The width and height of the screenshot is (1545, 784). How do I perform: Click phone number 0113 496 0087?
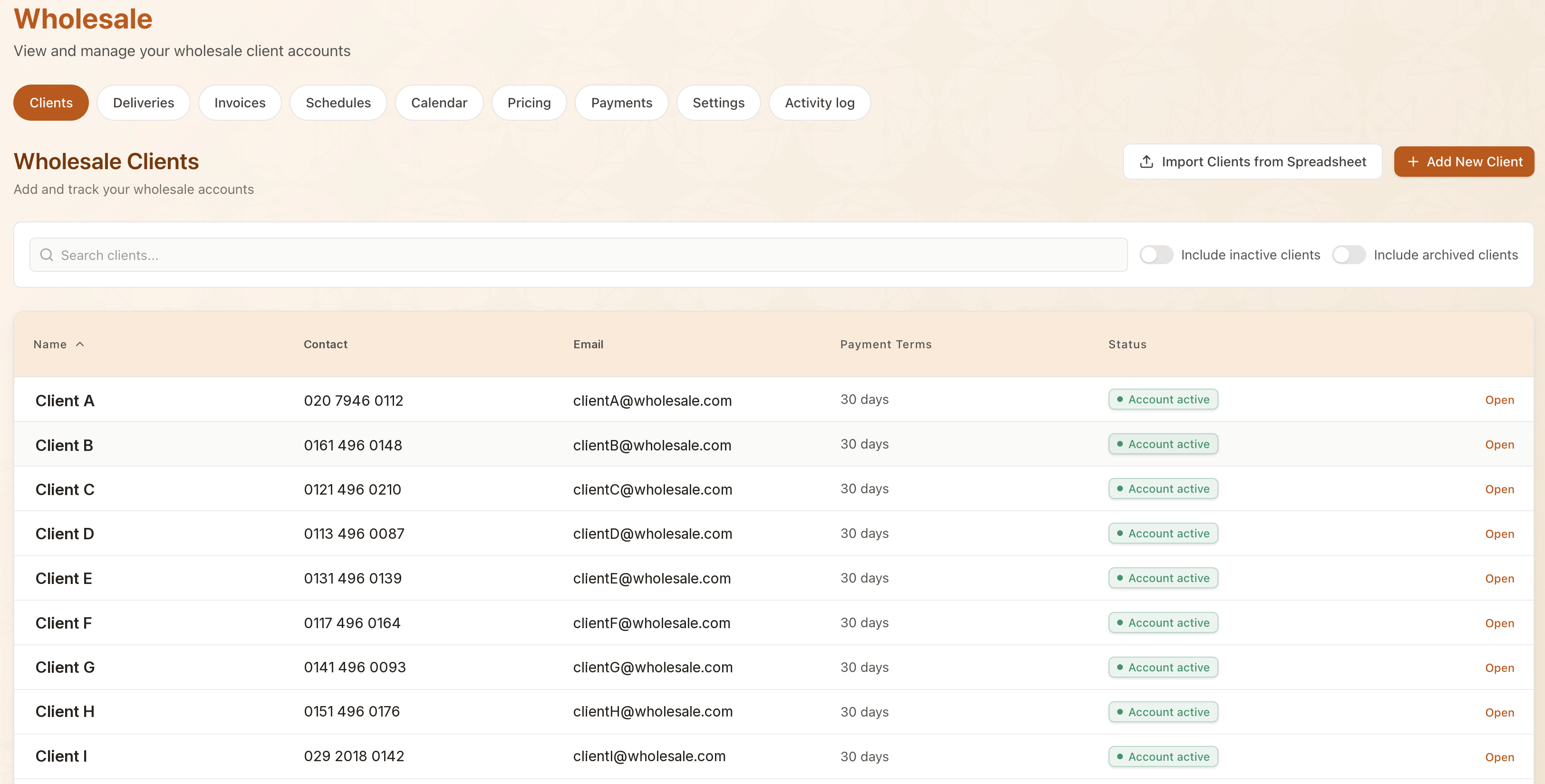354,534
